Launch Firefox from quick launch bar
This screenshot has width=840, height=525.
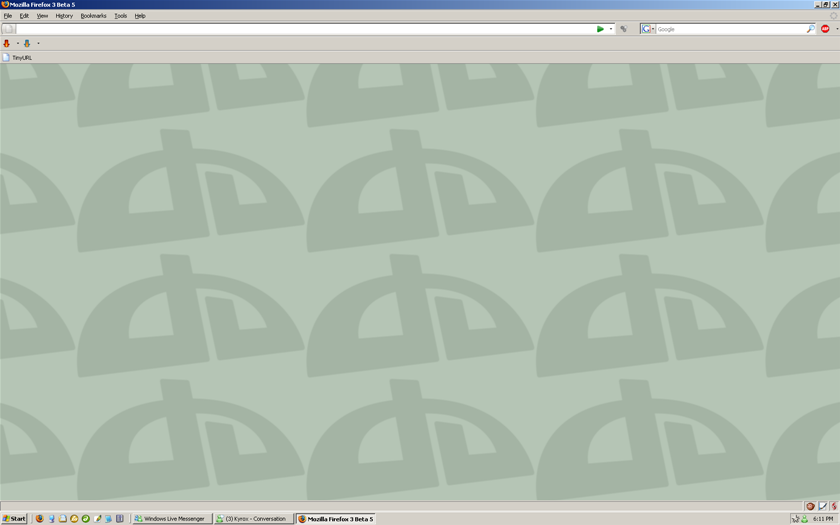coord(40,519)
